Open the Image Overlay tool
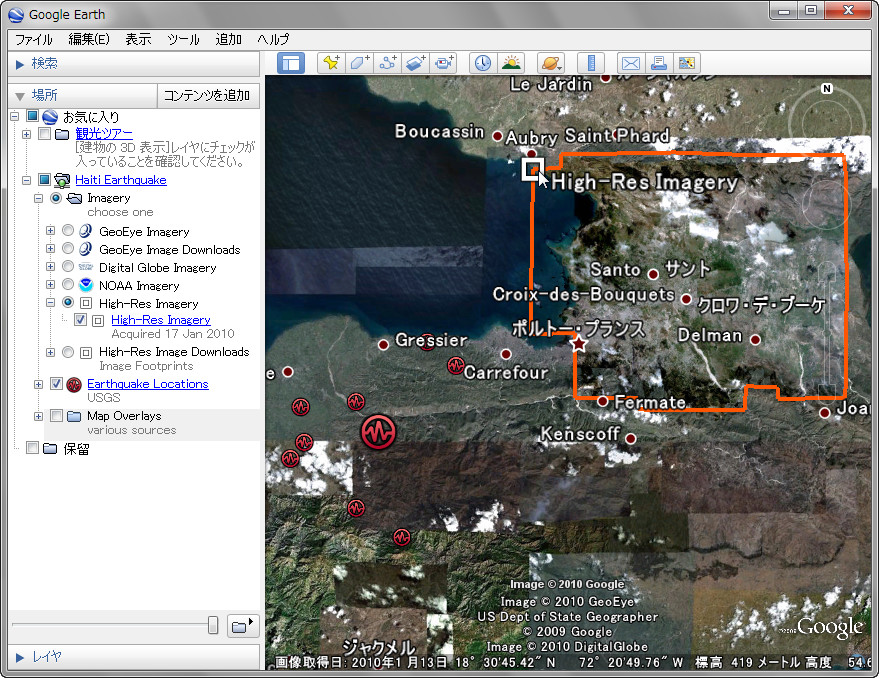This screenshot has width=879, height=678. (415, 62)
